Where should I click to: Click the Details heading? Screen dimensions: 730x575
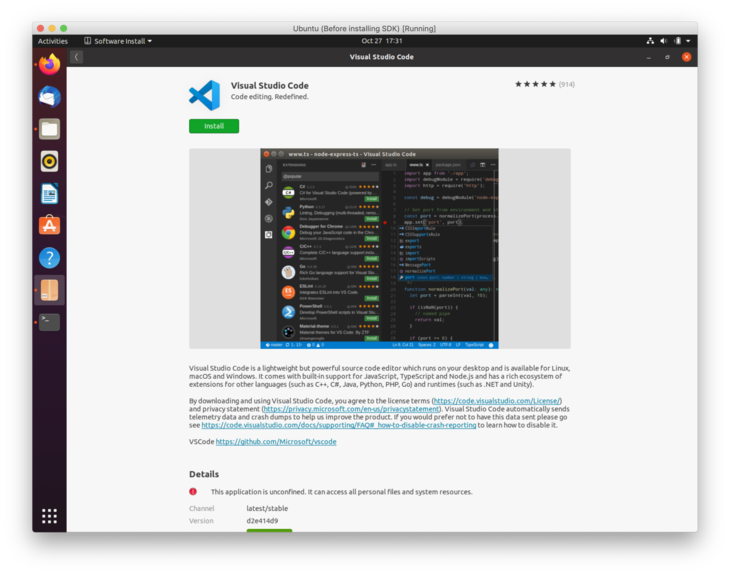coord(204,474)
